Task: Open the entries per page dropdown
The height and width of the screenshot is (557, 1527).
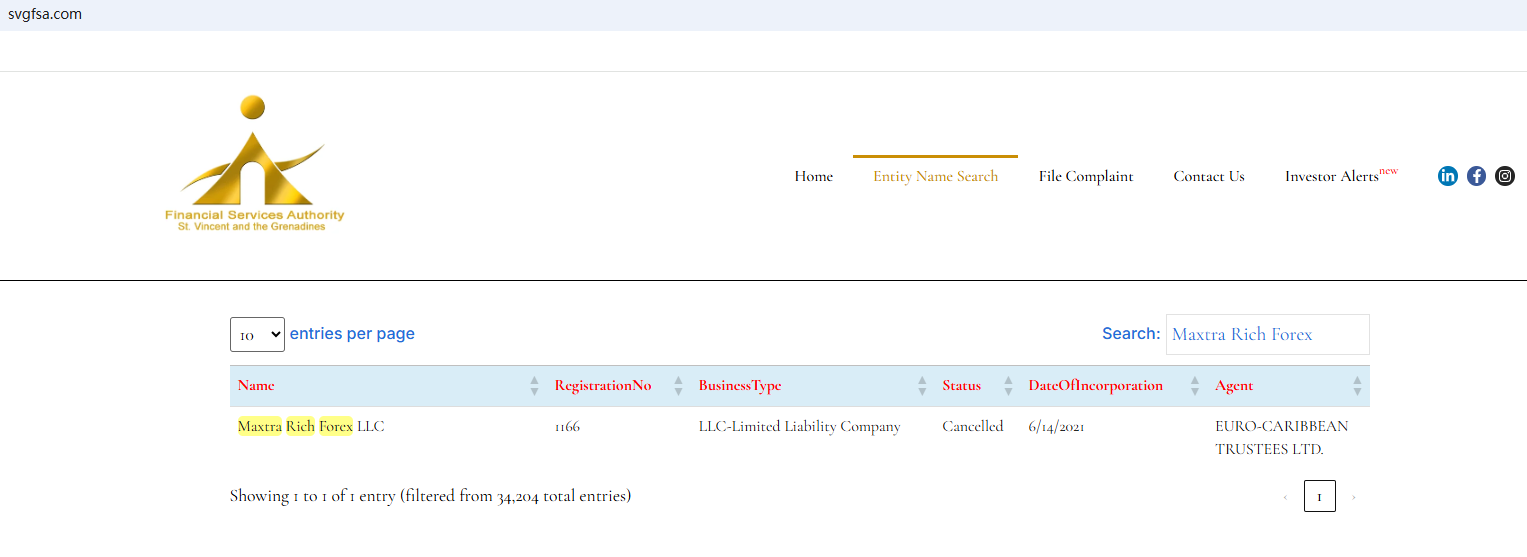Action: coord(257,335)
